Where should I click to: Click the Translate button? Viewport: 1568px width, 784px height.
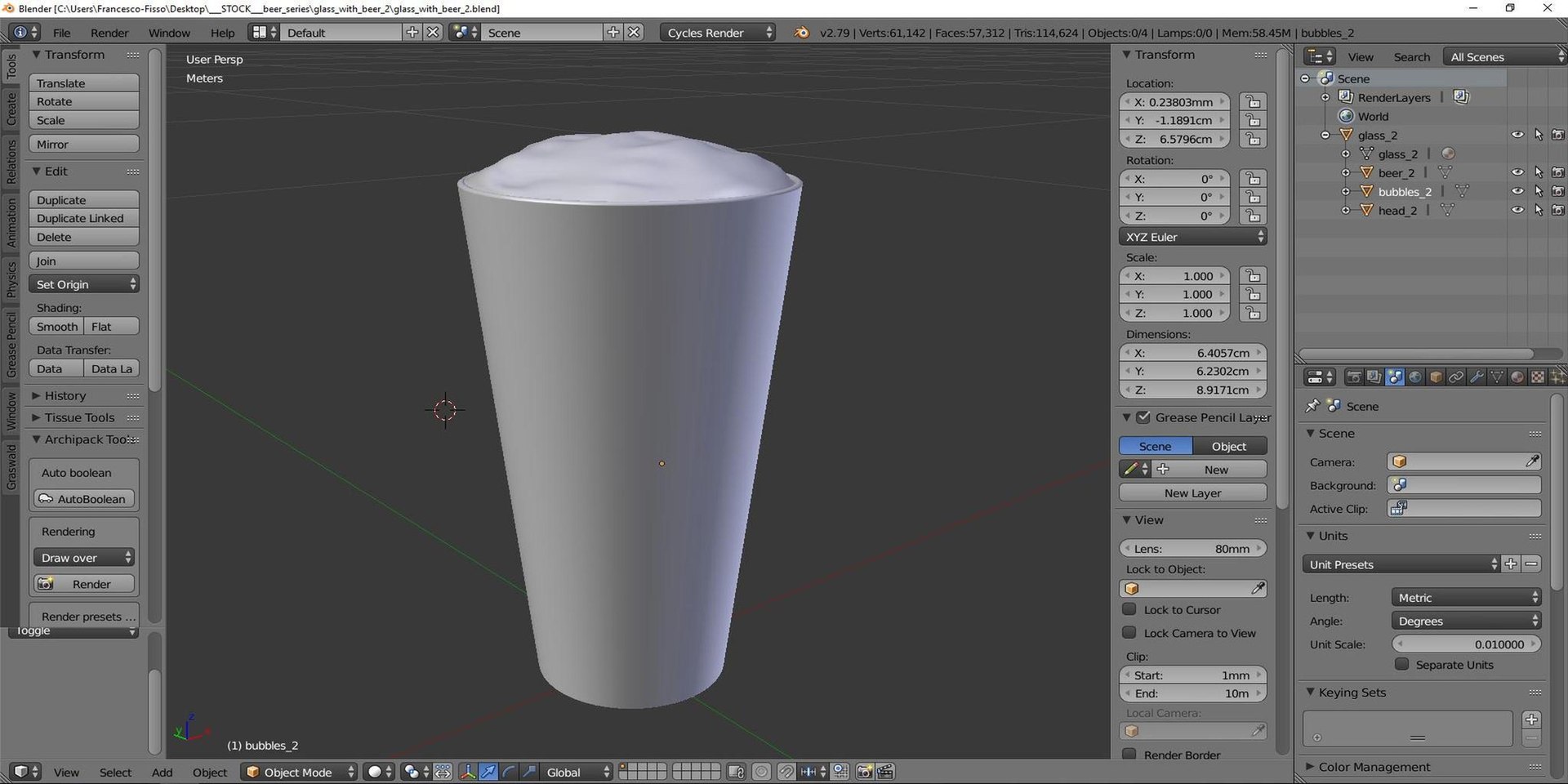pyautogui.click(x=84, y=83)
